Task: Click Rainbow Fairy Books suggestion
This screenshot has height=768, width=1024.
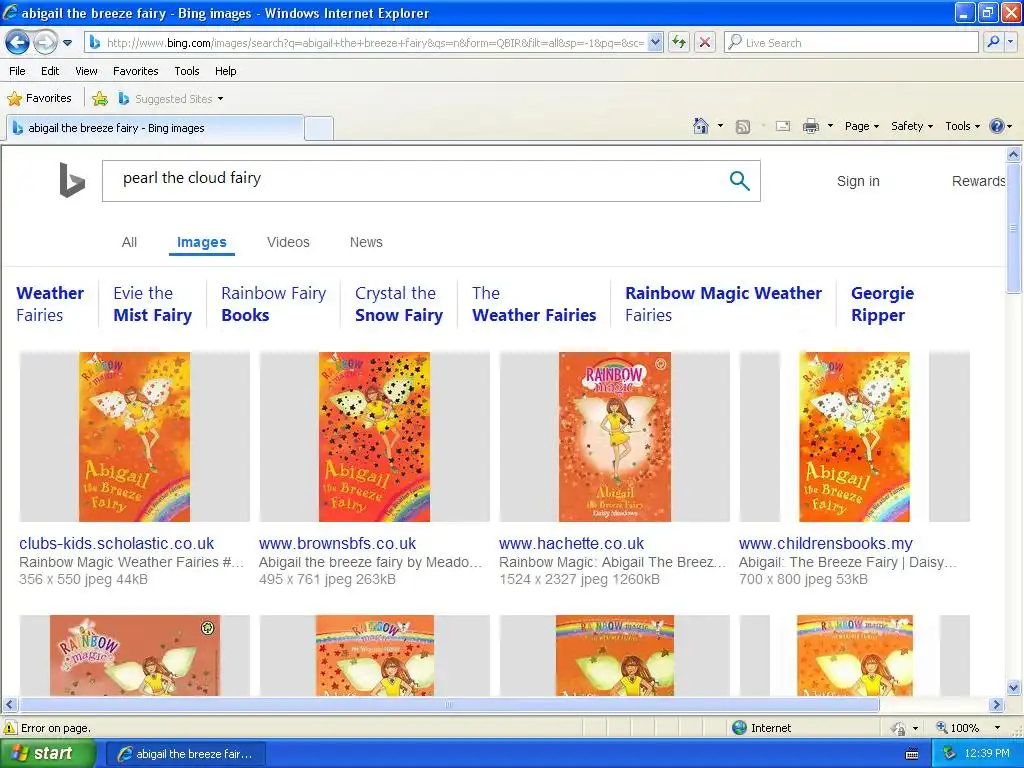Action: 274,304
